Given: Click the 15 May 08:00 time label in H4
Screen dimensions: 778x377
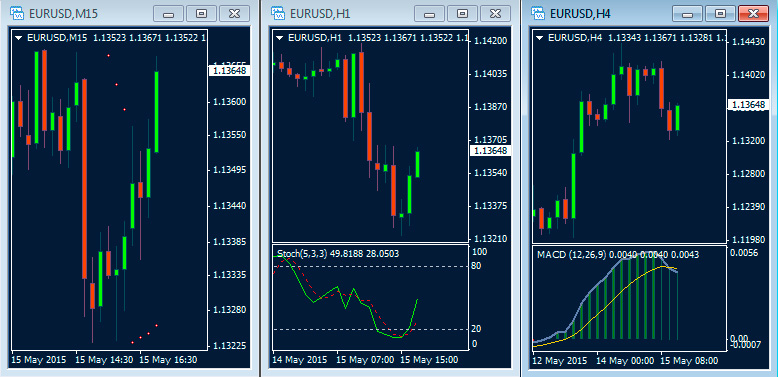Looking at the screenshot, I should coord(690,360).
